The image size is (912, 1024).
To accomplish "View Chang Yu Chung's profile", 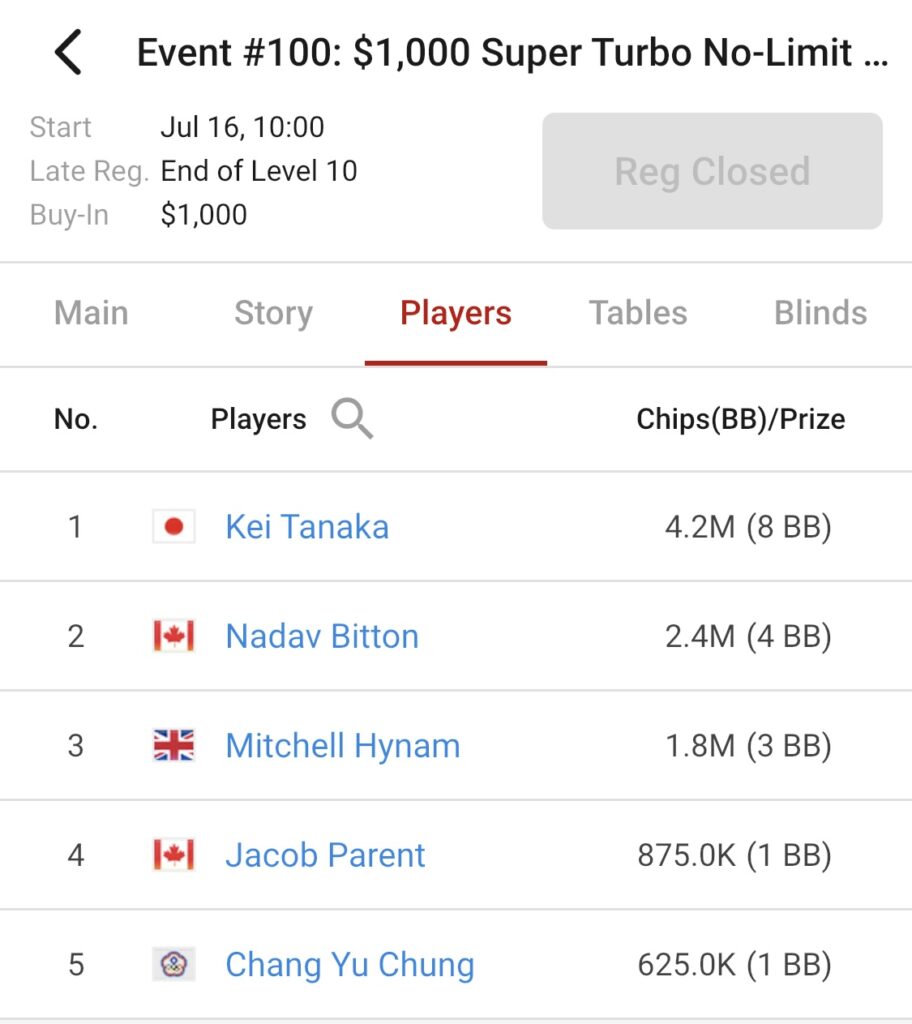I will 350,966.
